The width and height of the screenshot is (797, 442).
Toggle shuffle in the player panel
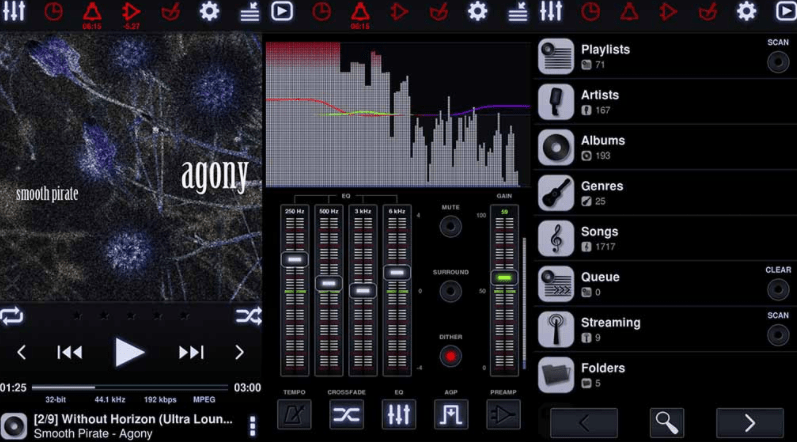click(x=248, y=316)
